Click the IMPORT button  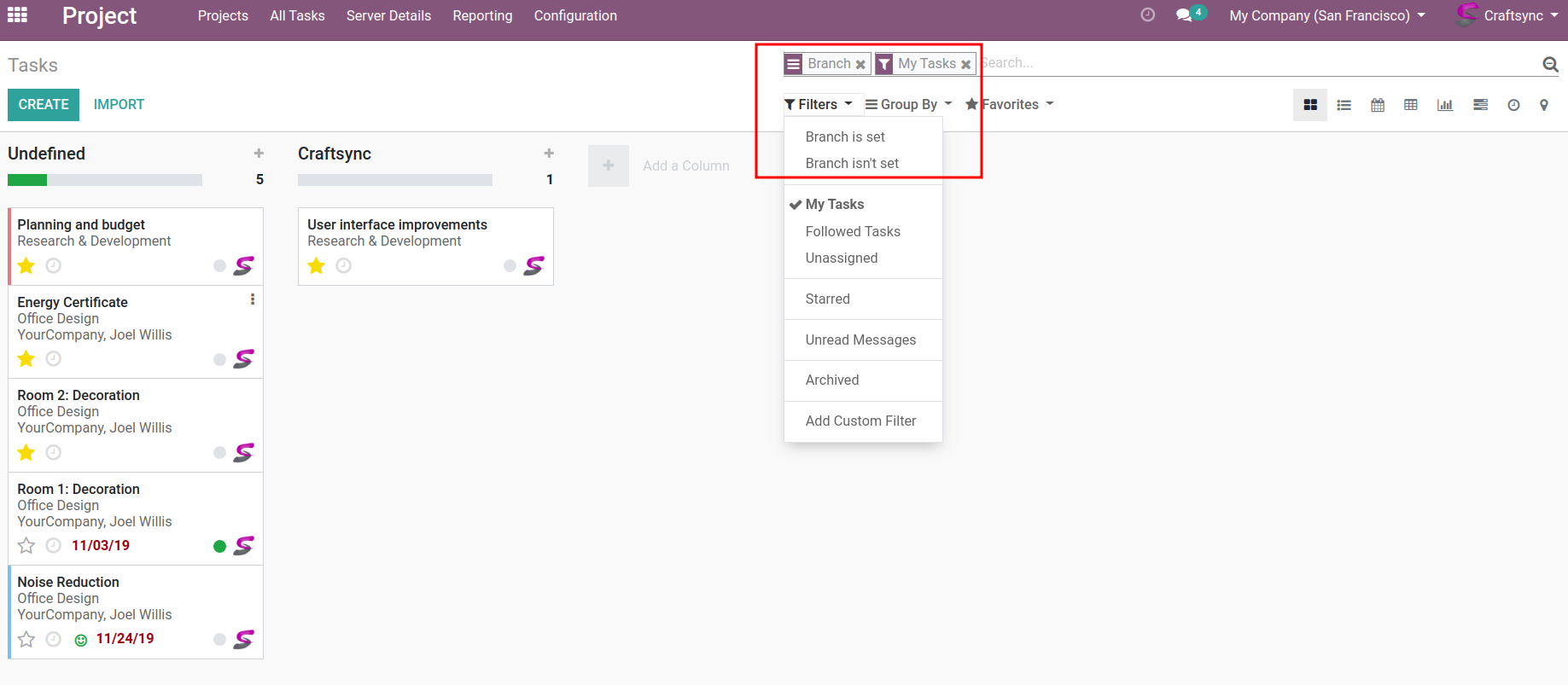pos(119,104)
